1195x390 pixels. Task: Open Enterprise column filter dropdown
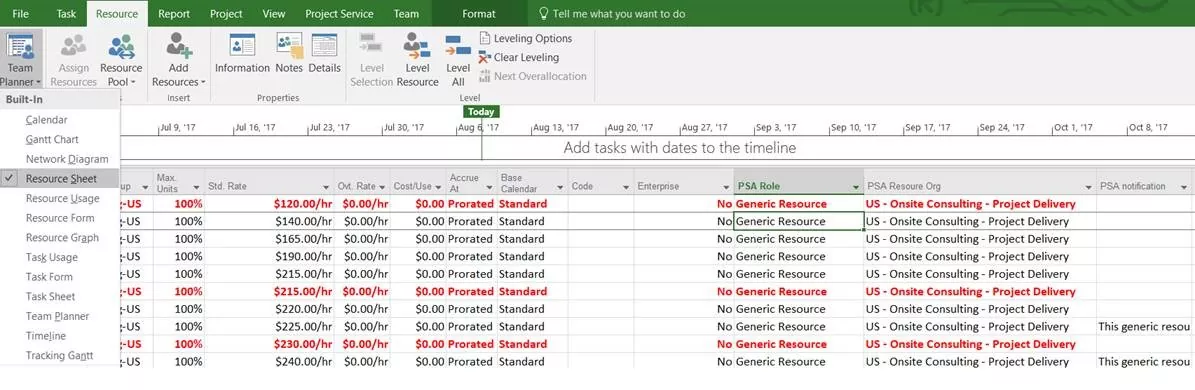click(x=726, y=187)
